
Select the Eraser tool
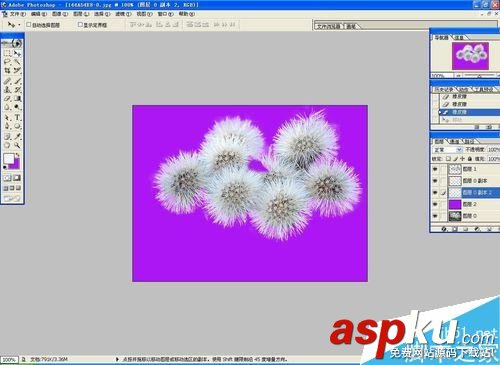(7, 99)
